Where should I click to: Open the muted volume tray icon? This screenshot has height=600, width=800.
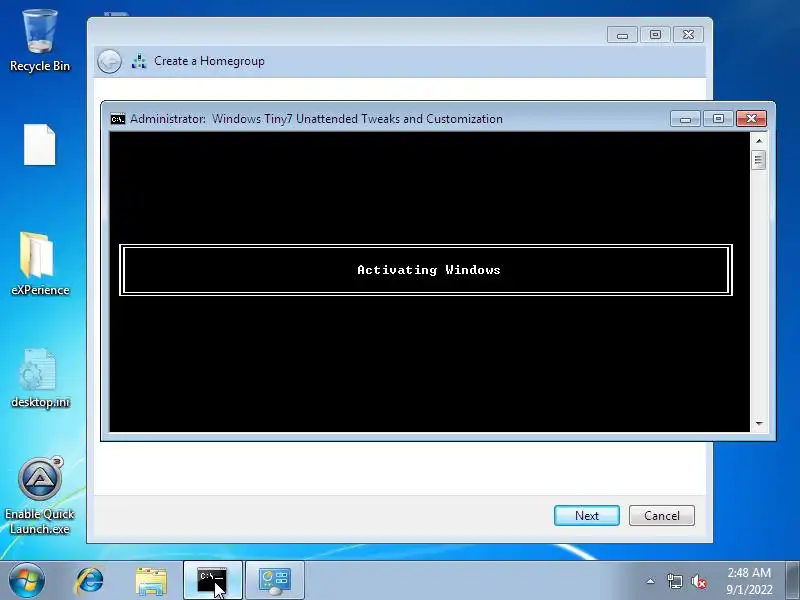coord(698,581)
